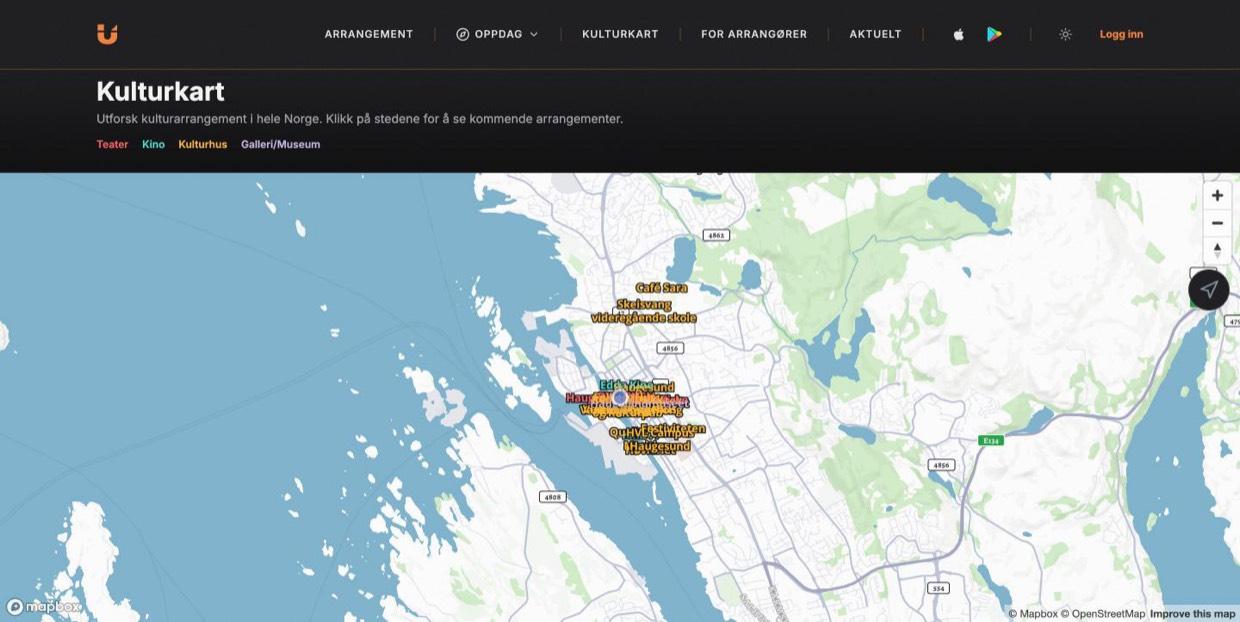Go to For Arrangører page
This screenshot has width=1240, height=622.
pyautogui.click(x=754, y=34)
